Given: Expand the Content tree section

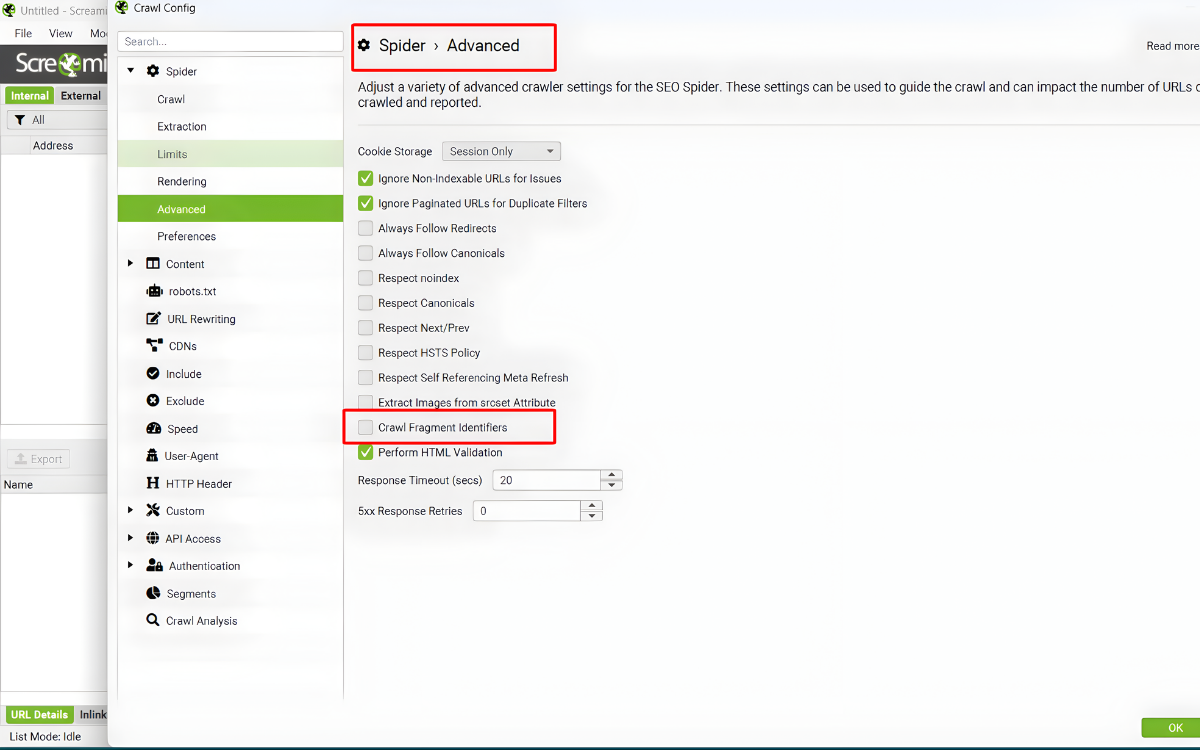Looking at the screenshot, I should (130, 264).
